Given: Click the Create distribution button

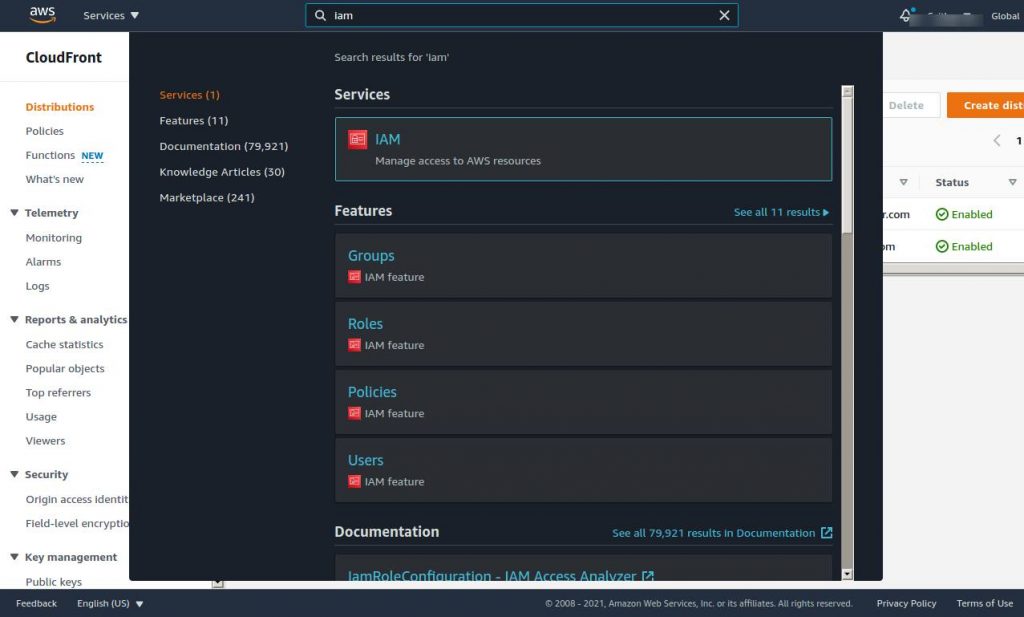Looking at the screenshot, I should tap(985, 105).
